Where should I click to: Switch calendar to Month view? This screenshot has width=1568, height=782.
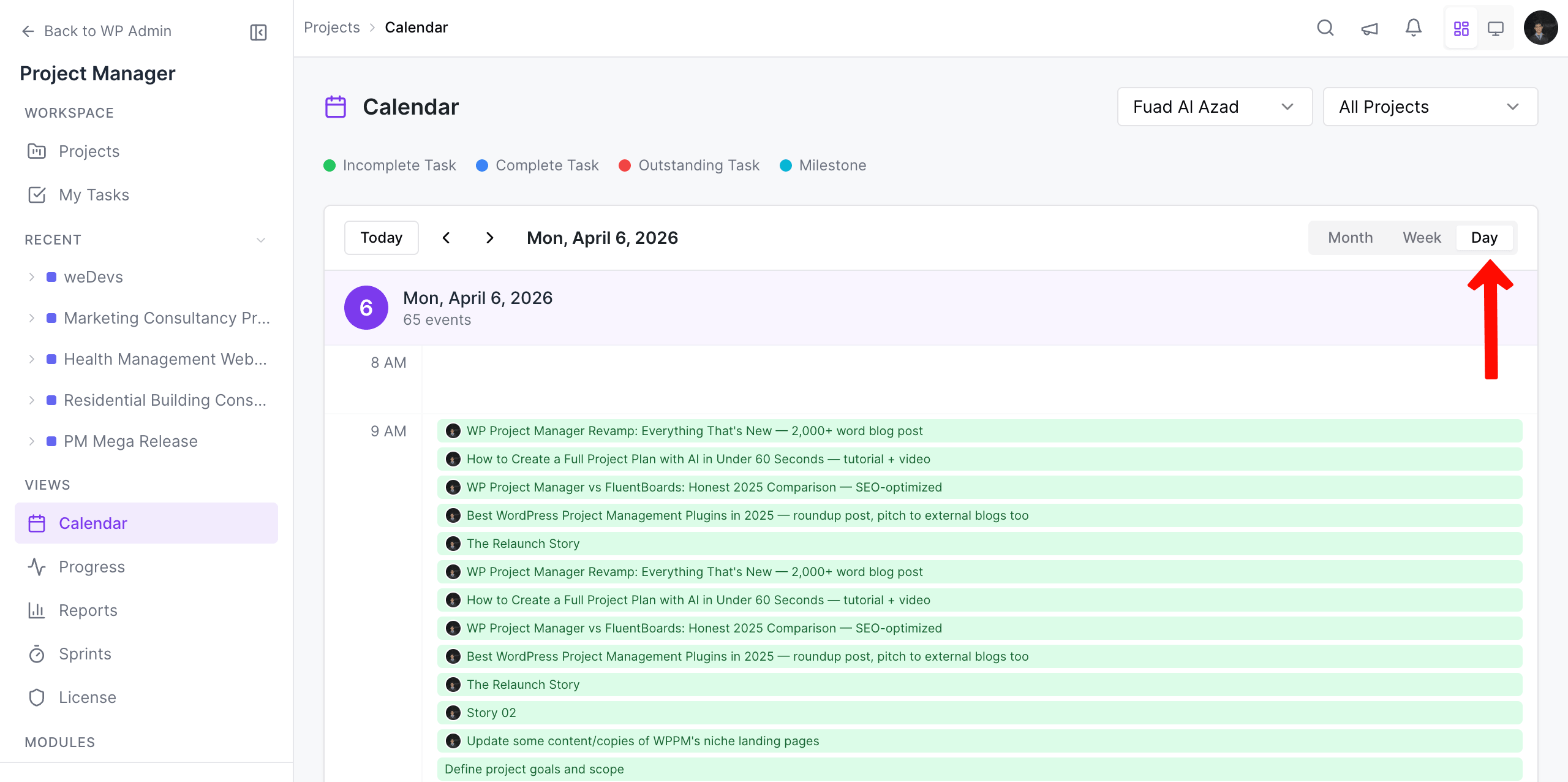tap(1350, 238)
